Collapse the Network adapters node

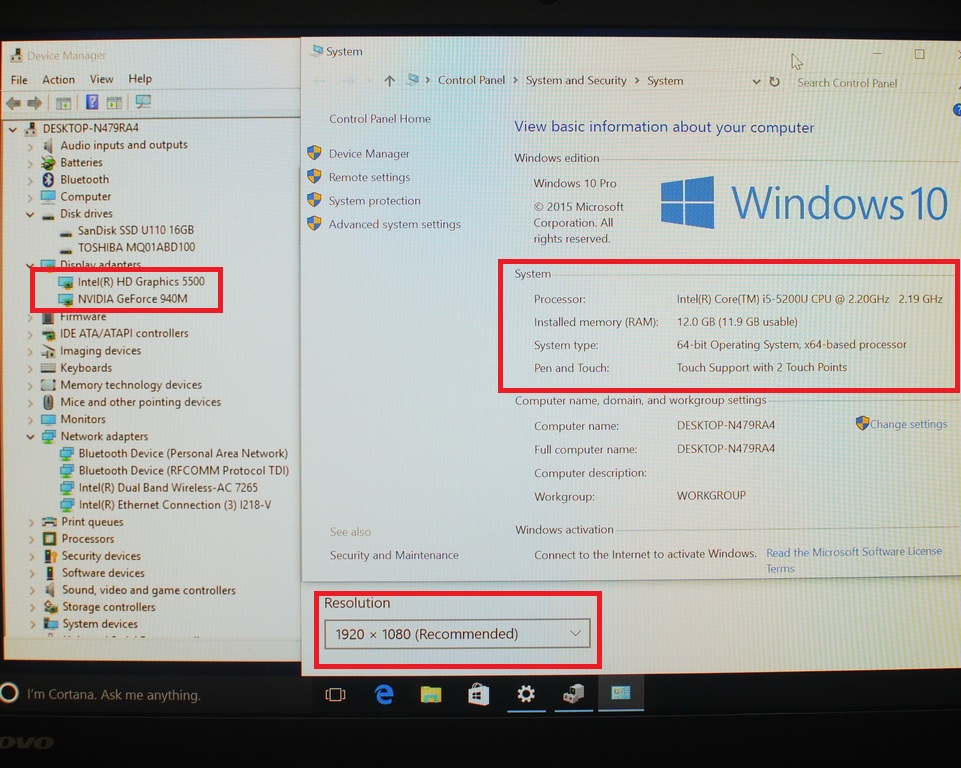tap(30, 437)
